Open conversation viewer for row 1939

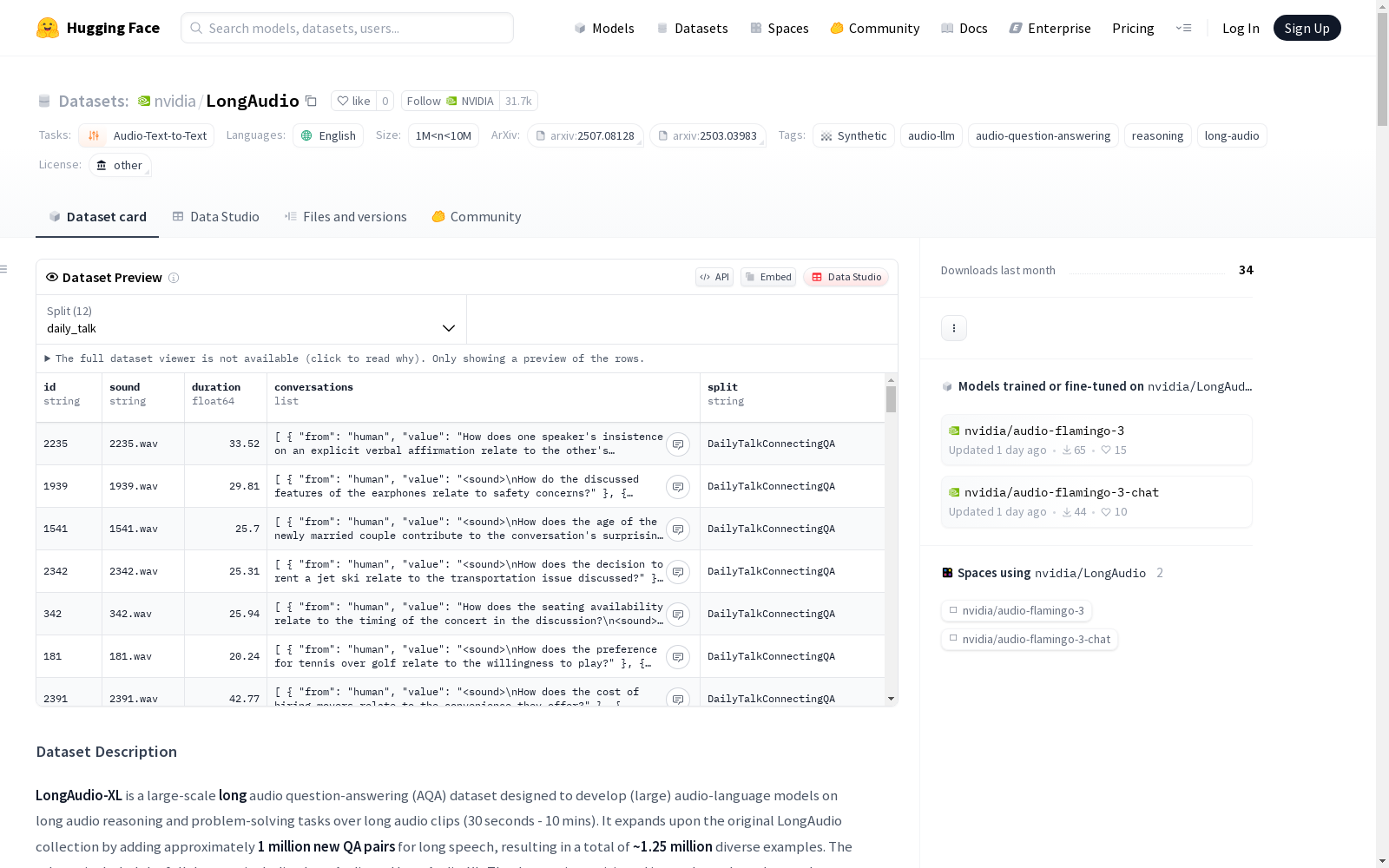[678, 487]
